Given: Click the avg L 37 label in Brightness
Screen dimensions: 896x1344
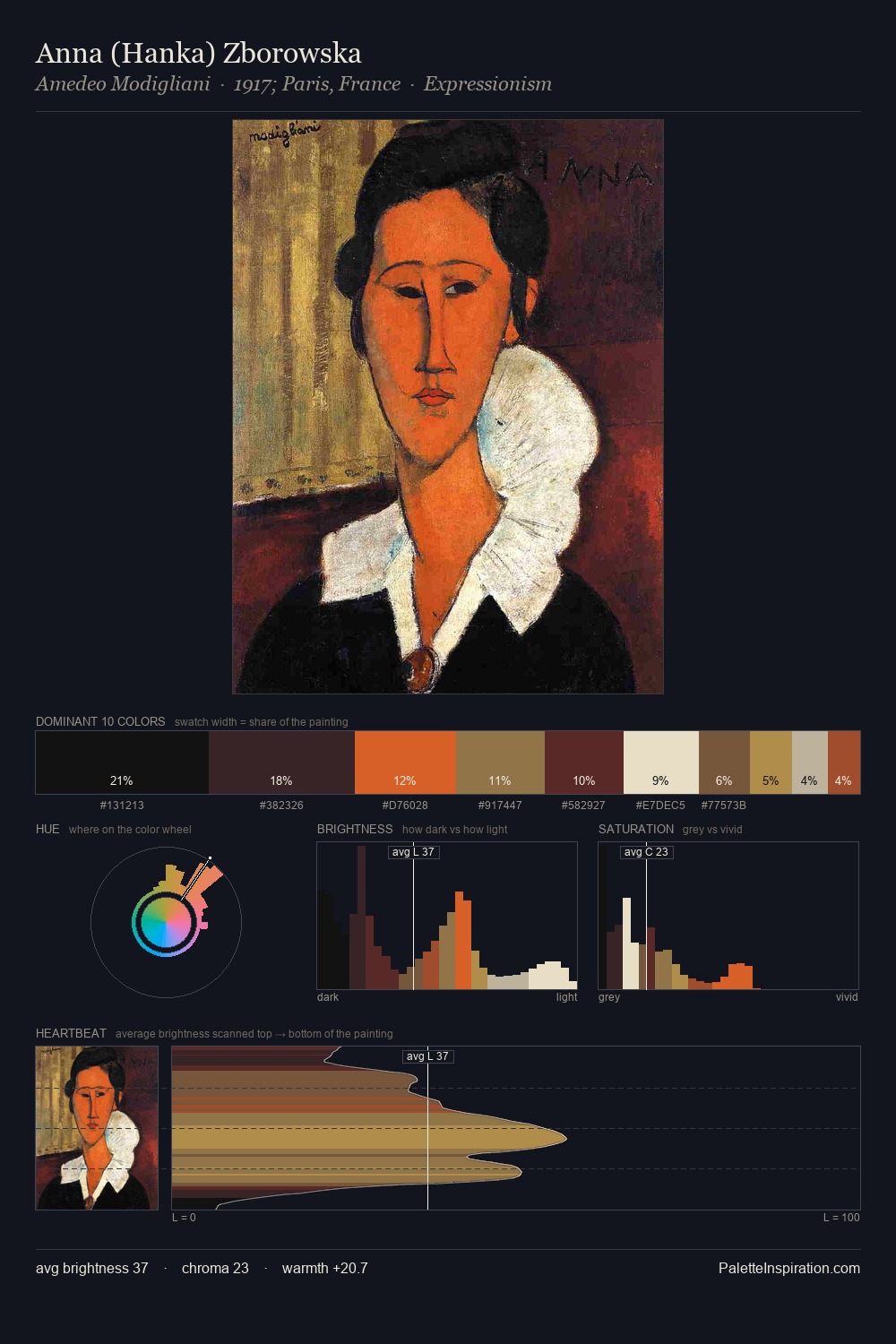Looking at the screenshot, I should pos(414,851).
